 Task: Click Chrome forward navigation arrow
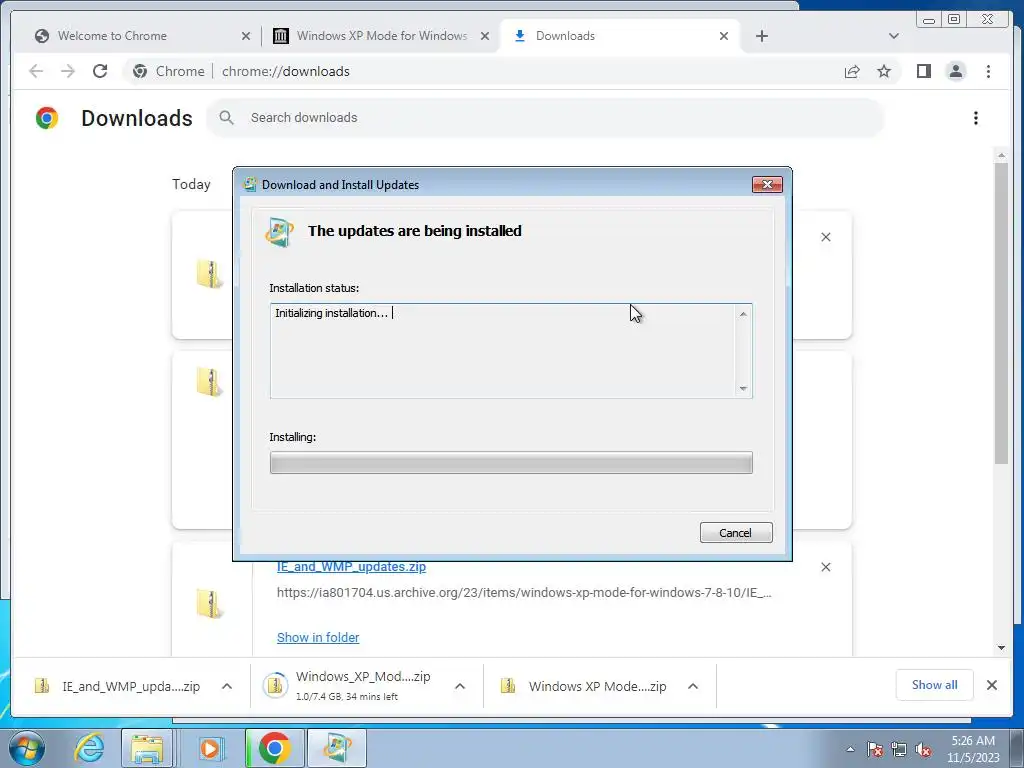[x=68, y=71]
